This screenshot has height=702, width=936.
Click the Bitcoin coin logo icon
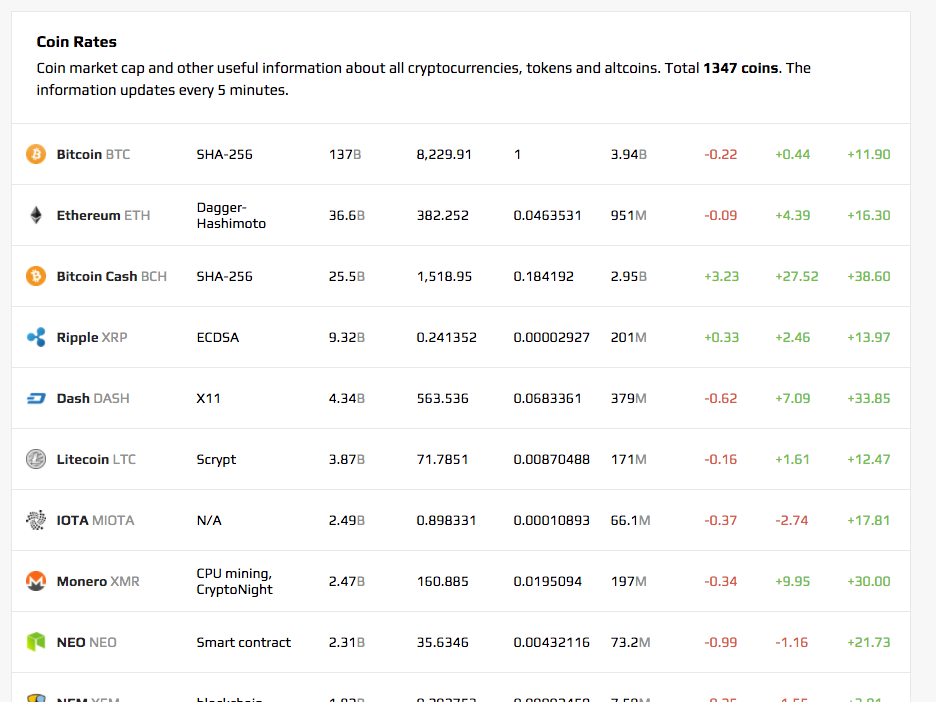point(36,154)
